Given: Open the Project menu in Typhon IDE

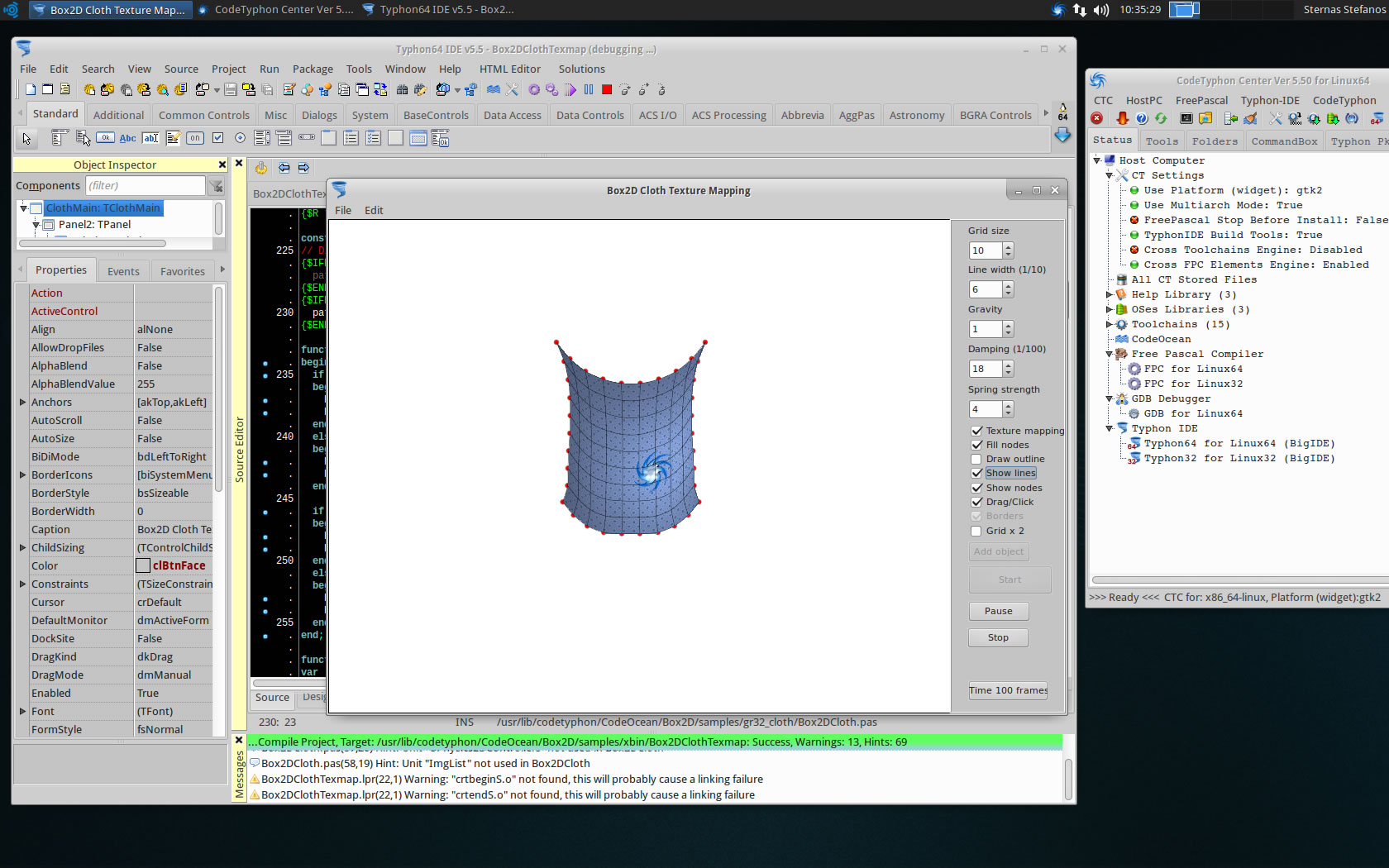Looking at the screenshot, I should pyautogui.click(x=228, y=69).
